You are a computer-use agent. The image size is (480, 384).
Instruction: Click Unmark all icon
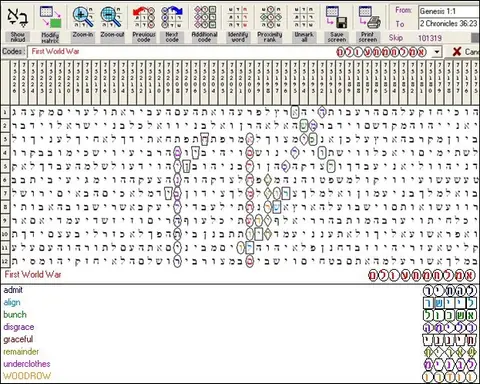(x=304, y=17)
